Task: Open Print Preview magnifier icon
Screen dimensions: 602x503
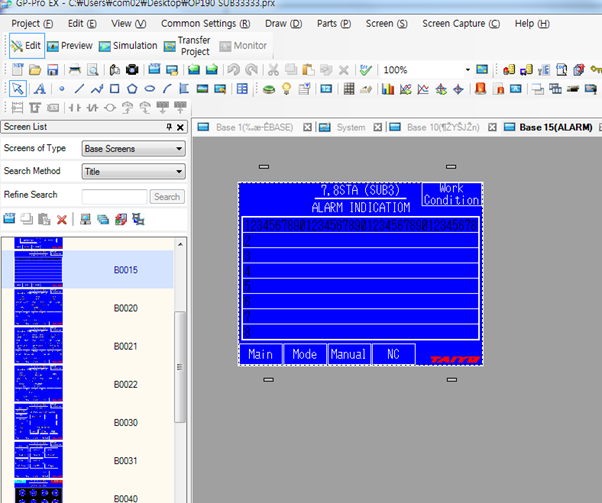Action: point(93,70)
